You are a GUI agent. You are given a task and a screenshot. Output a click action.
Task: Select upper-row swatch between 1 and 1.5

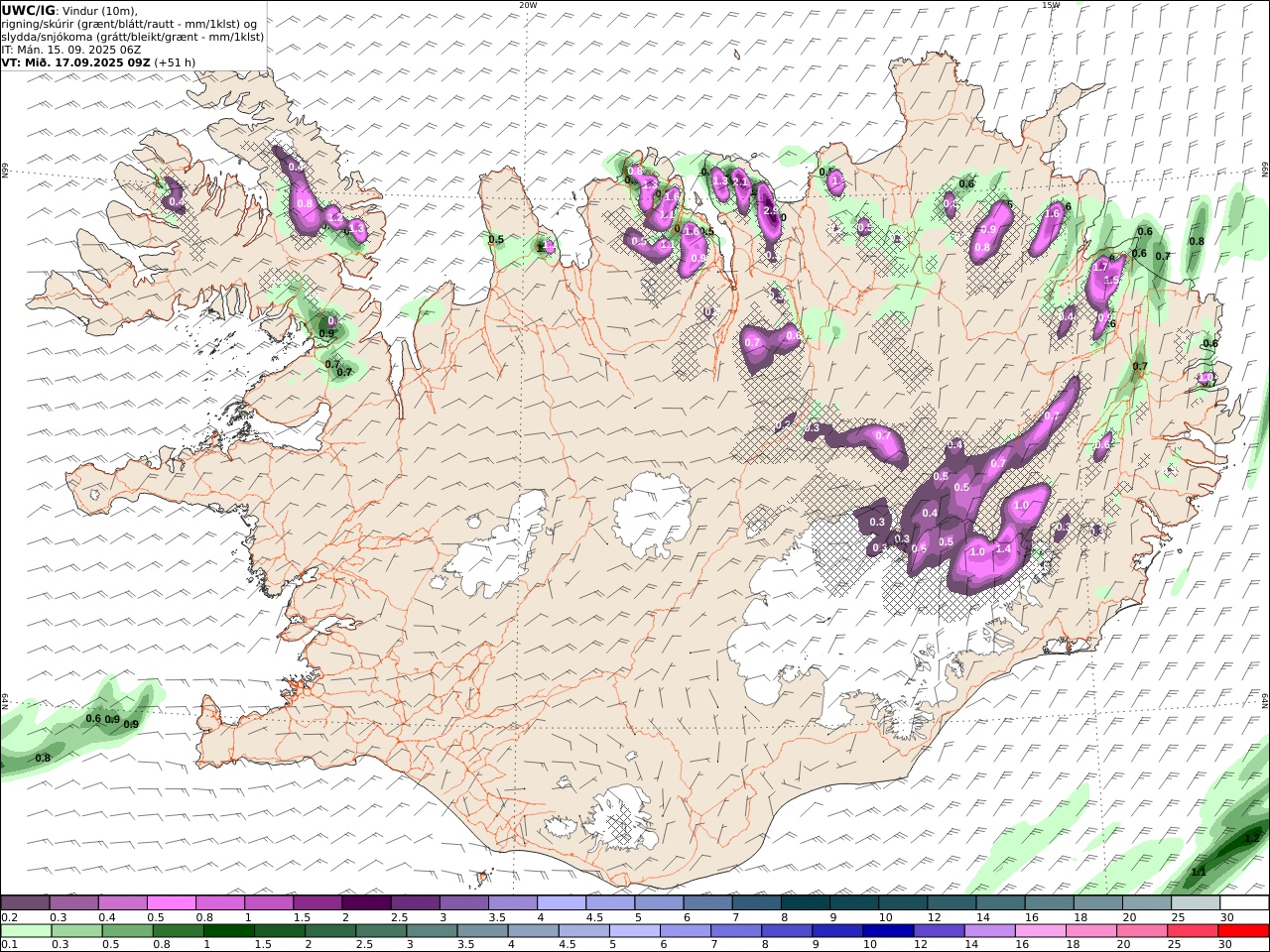[x=268, y=903]
